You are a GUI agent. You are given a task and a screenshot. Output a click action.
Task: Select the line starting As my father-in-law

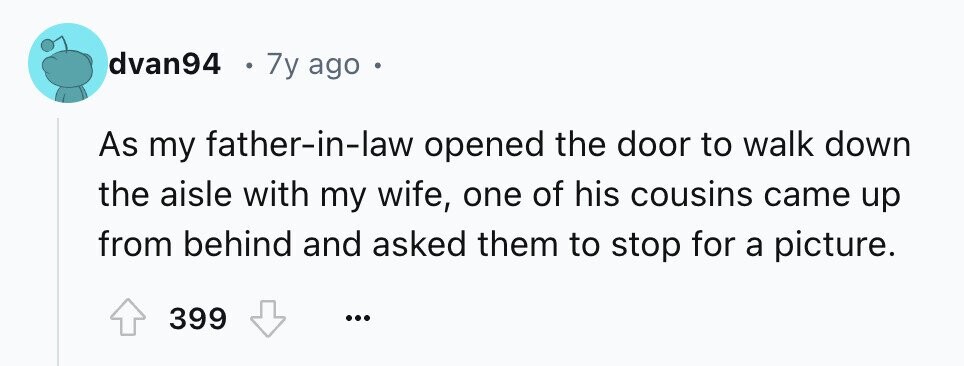tap(504, 146)
